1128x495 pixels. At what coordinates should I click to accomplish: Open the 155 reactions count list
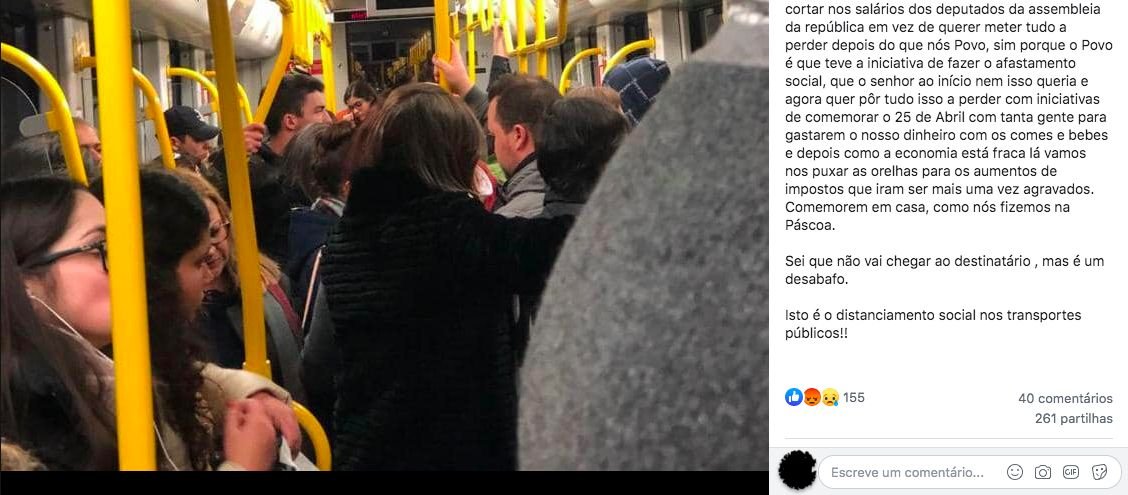pos(854,397)
